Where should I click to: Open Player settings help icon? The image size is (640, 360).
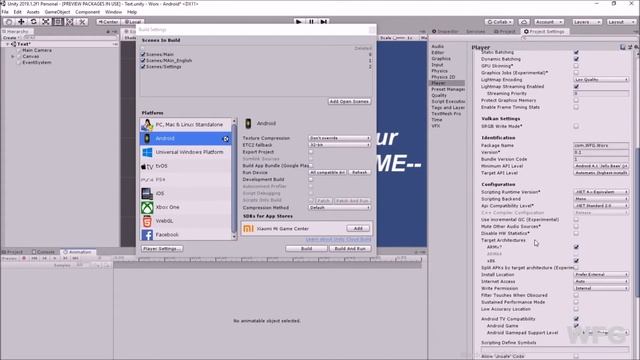pyautogui.click(x=623, y=47)
